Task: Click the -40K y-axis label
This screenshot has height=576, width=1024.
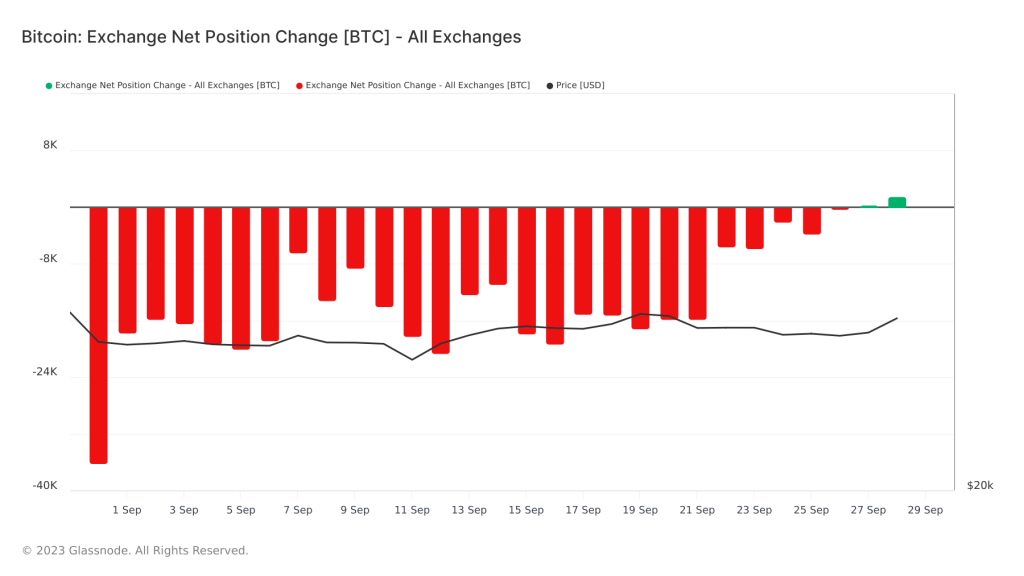Action: point(45,486)
